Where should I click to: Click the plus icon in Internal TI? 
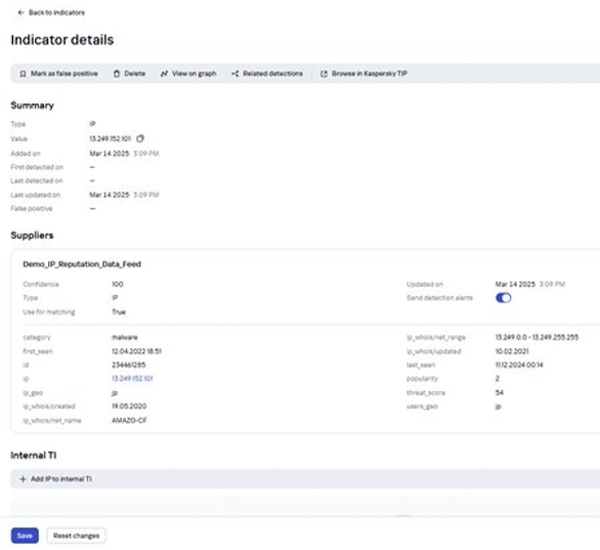23,479
